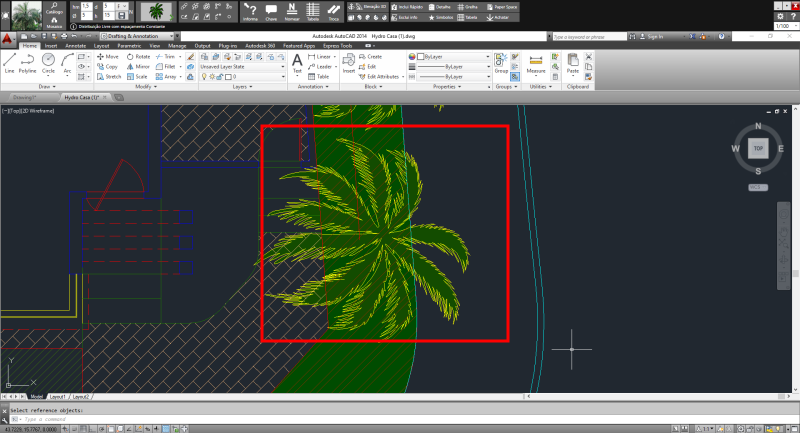Open the Annotate ribbon tab

(76, 46)
